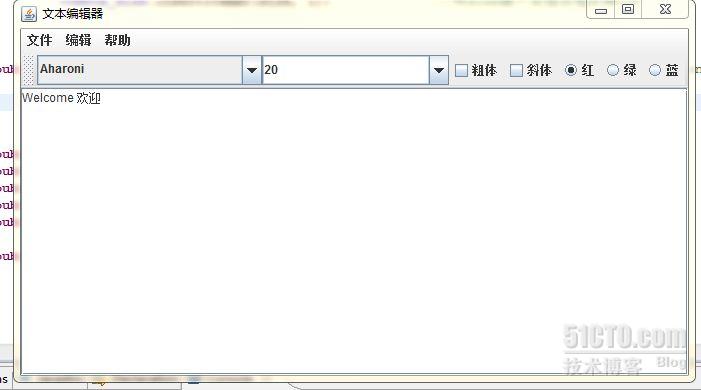This screenshot has width=701, height=390.
Task: Click the font size field showing 20
Action: (346, 70)
